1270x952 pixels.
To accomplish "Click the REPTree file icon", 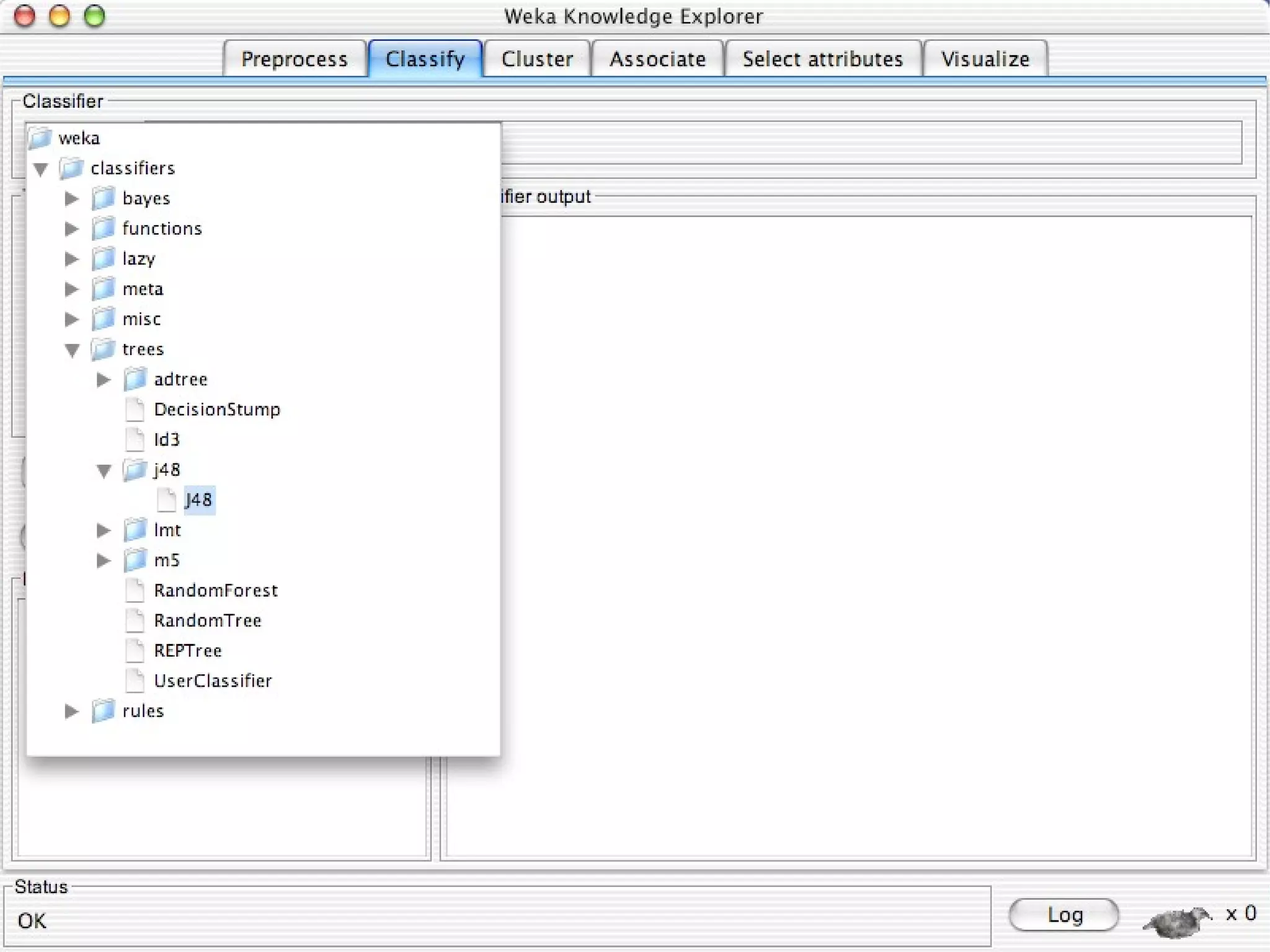I will [135, 651].
